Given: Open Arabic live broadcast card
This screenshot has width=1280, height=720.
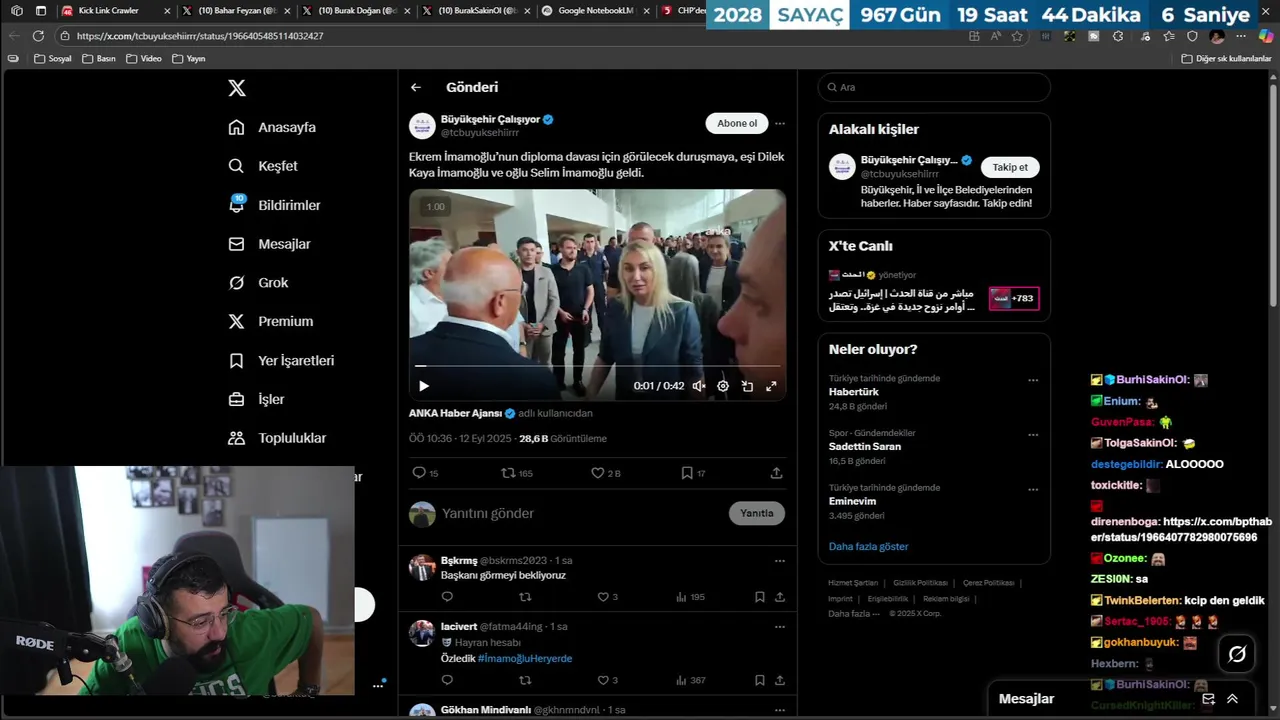Looking at the screenshot, I should [934, 290].
